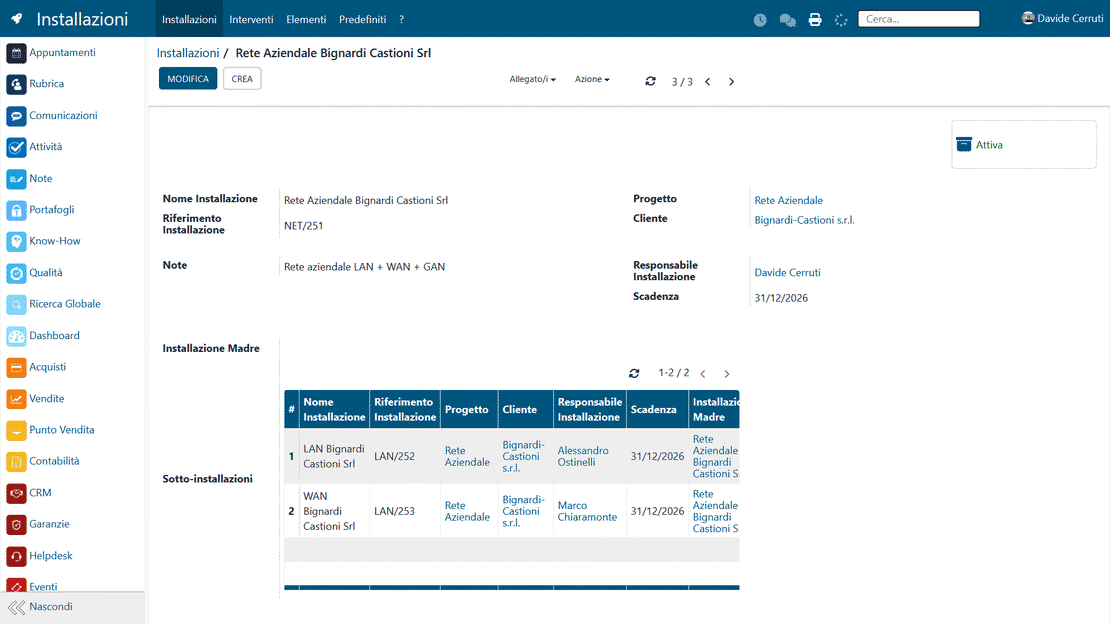Image resolution: width=1110 pixels, height=624 pixels.
Task: Open the Eventi icon
Action: pos(16,586)
